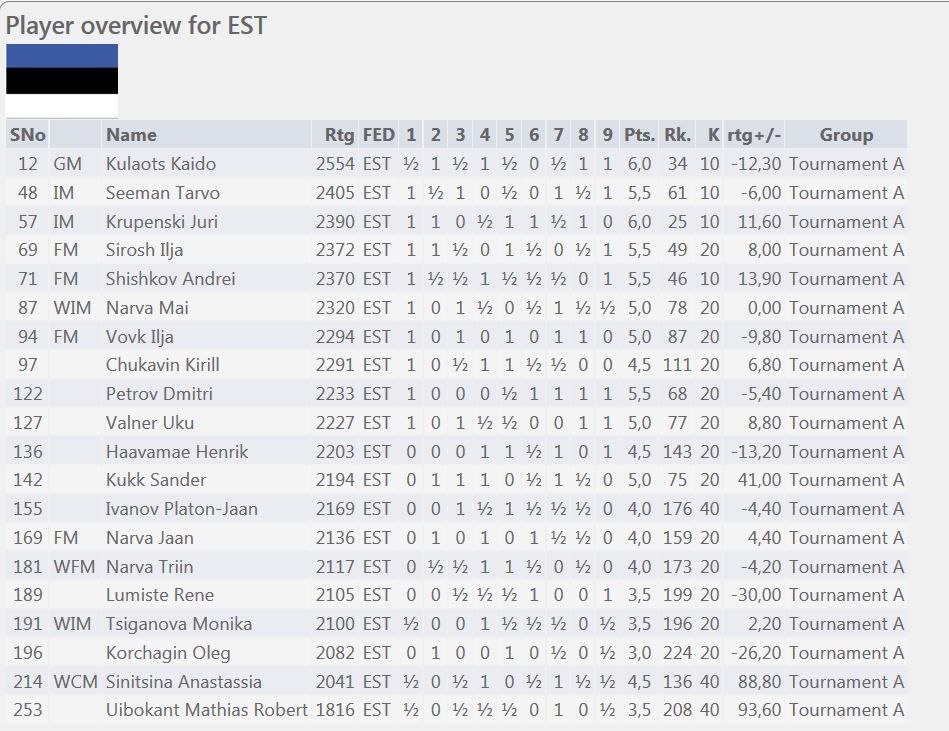Open Sirosh Ilja player row
Image resolution: width=949 pixels, height=731 pixels.
tap(456, 250)
